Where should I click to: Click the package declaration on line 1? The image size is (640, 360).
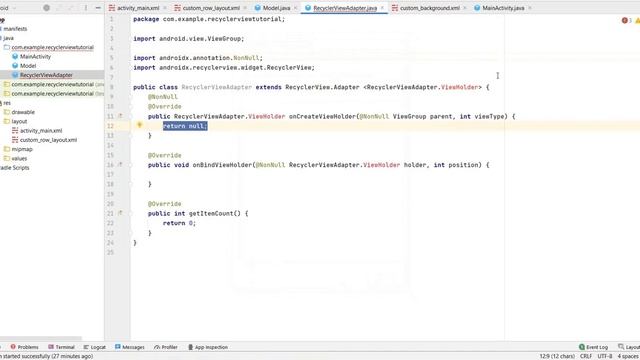tap(209, 19)
